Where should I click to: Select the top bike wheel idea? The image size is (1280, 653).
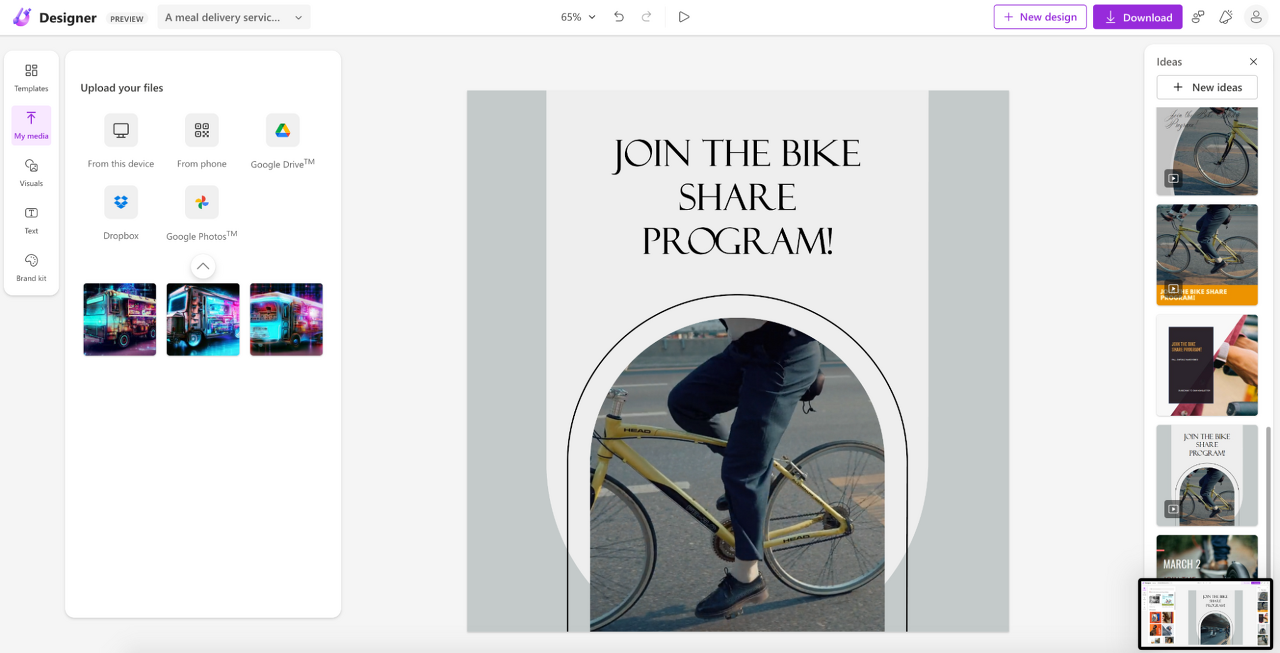tap(1207, 152)
